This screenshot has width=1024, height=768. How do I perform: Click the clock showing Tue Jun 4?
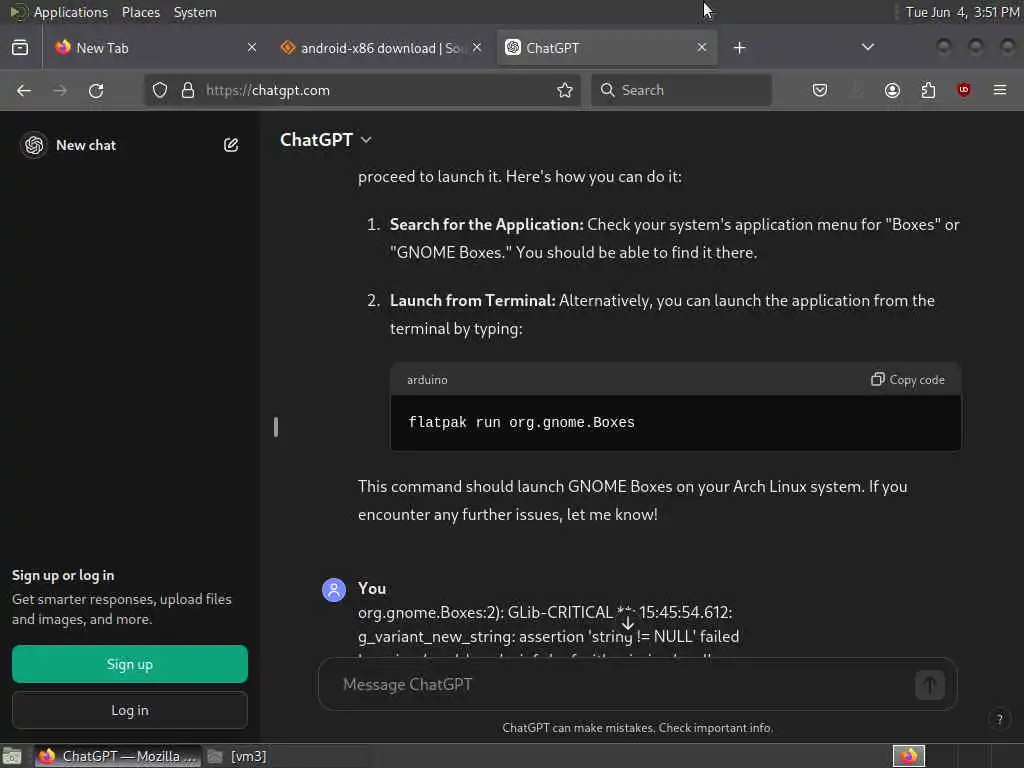click(x=962, y=12)
